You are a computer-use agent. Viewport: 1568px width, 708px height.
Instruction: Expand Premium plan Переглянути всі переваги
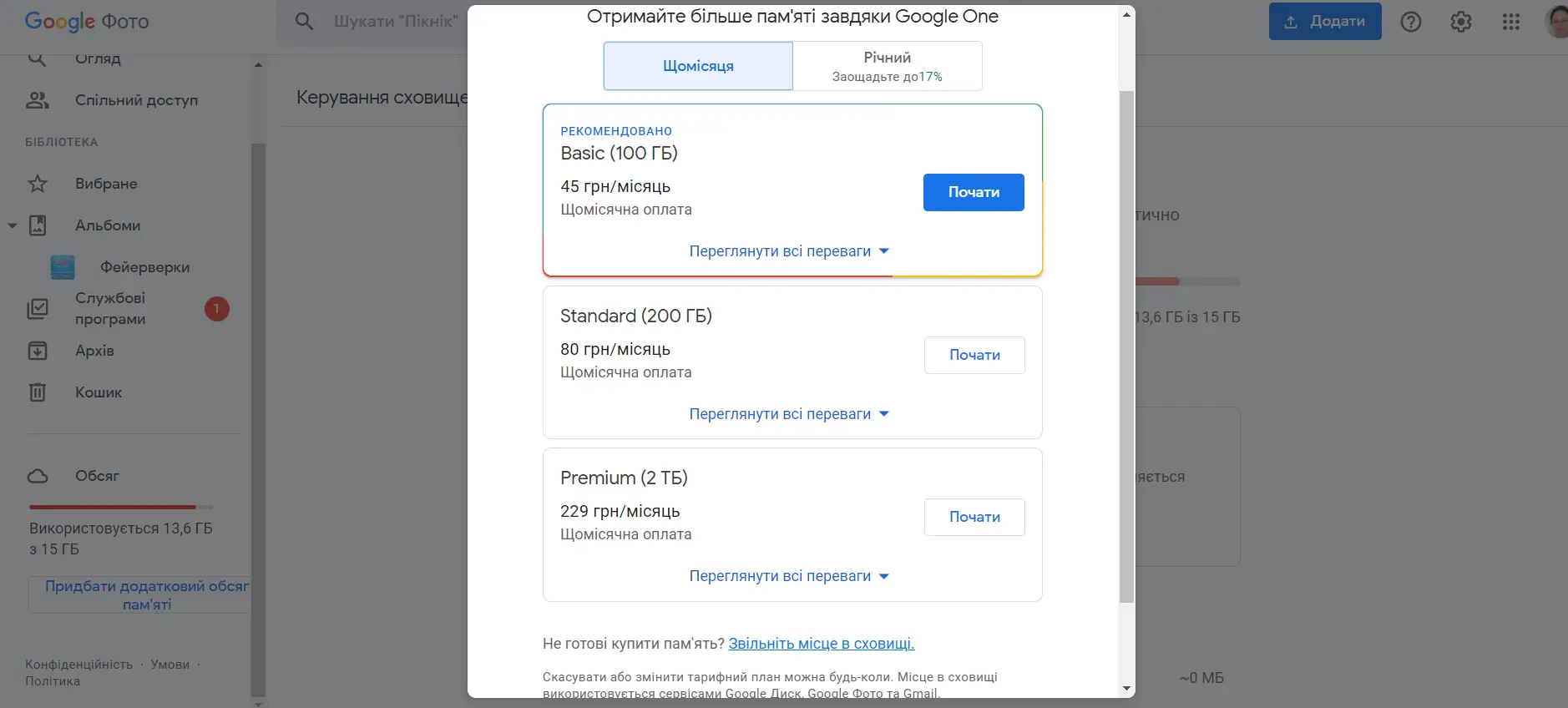tap(789, 576)
